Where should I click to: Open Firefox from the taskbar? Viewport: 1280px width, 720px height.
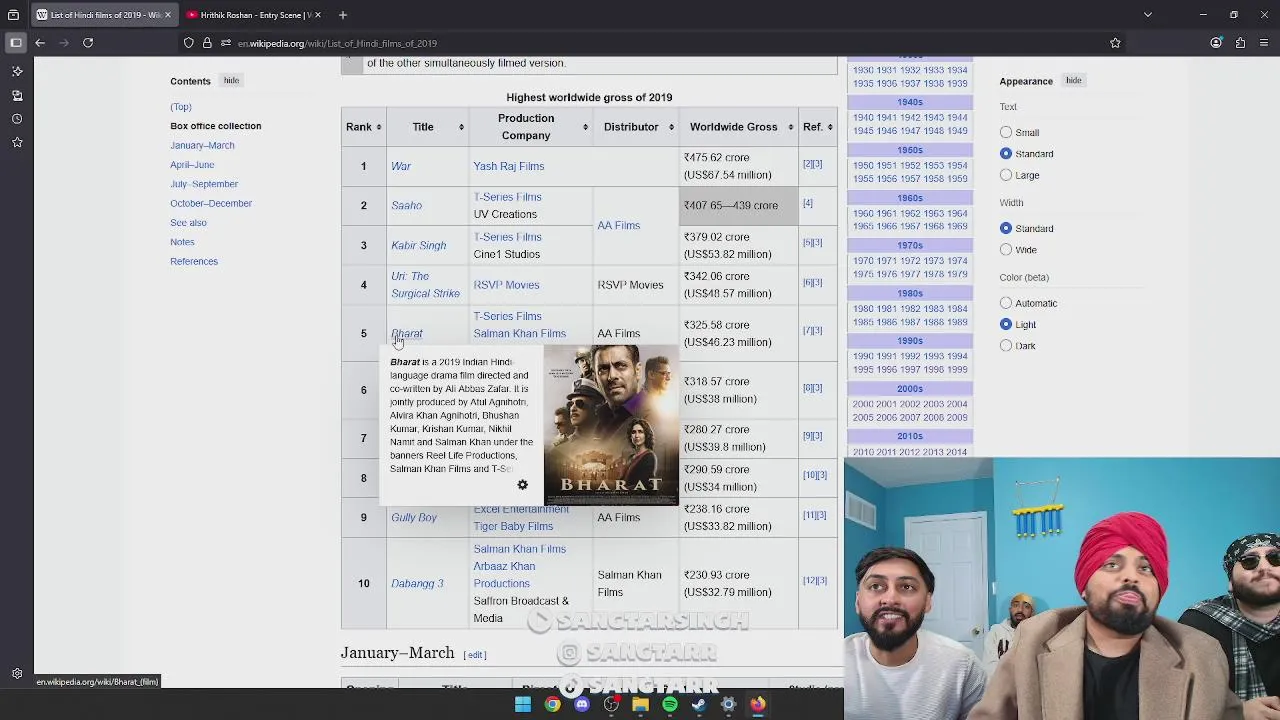point(758,704)
